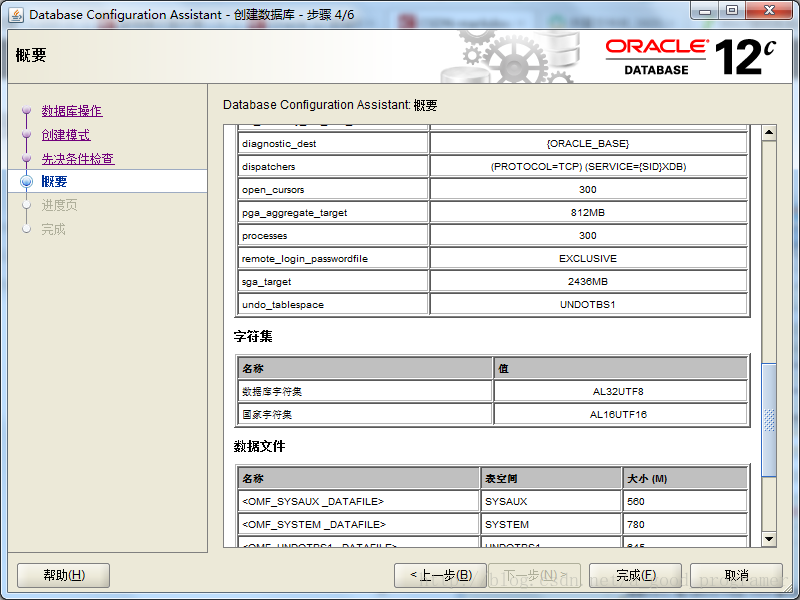The height and width of the screenshot is (600, 800).
Task: Click the Java icon in the title bar
Action: 16,15
